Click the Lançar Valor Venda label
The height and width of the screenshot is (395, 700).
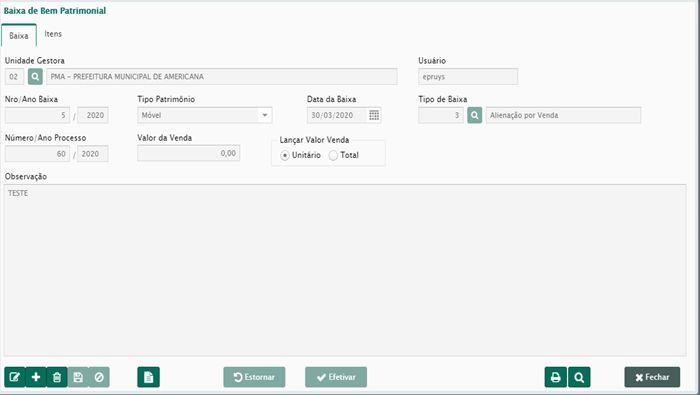(x=314, y=140)
